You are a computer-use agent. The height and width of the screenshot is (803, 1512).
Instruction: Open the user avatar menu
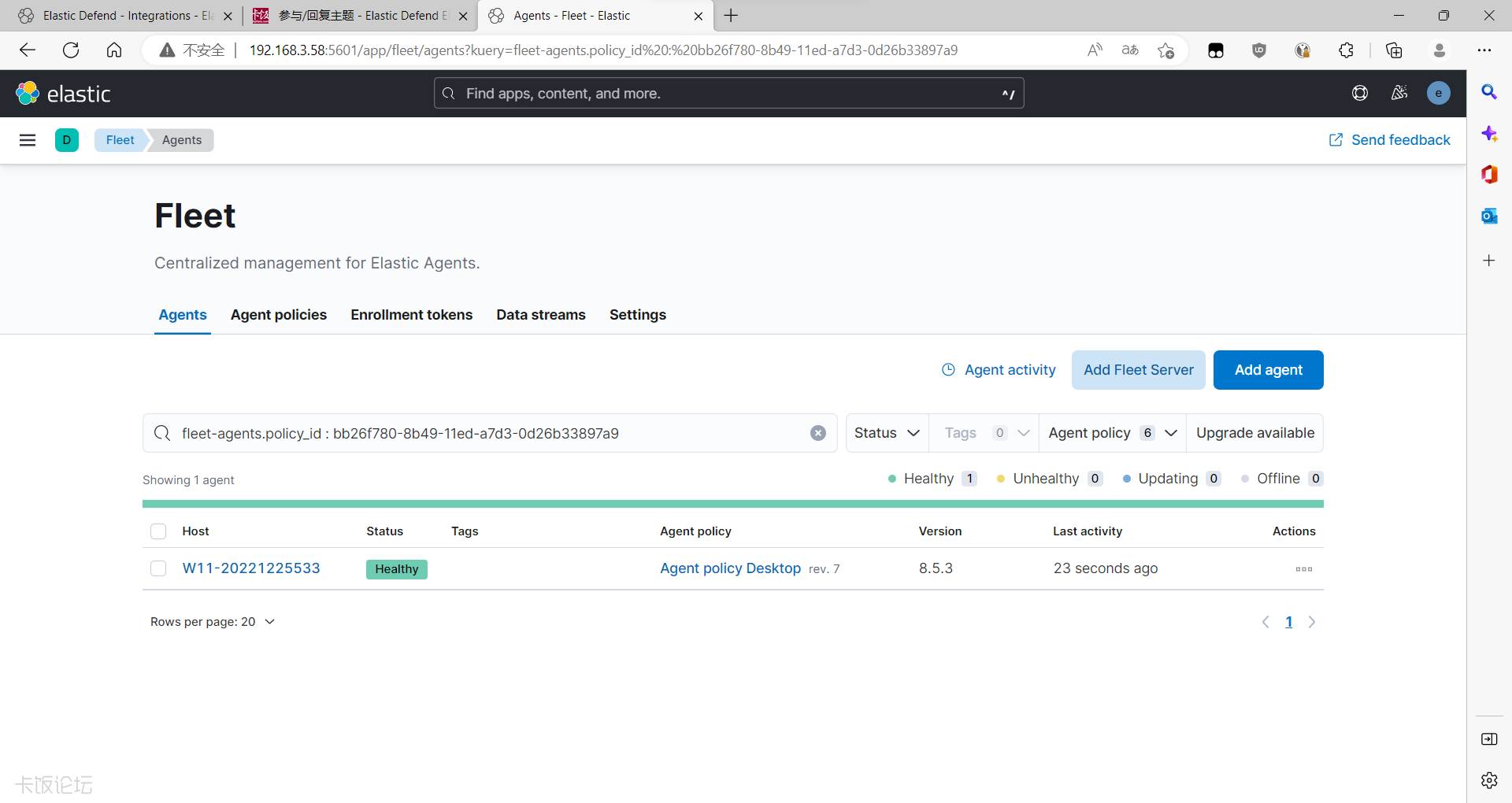pos(1438,94)
